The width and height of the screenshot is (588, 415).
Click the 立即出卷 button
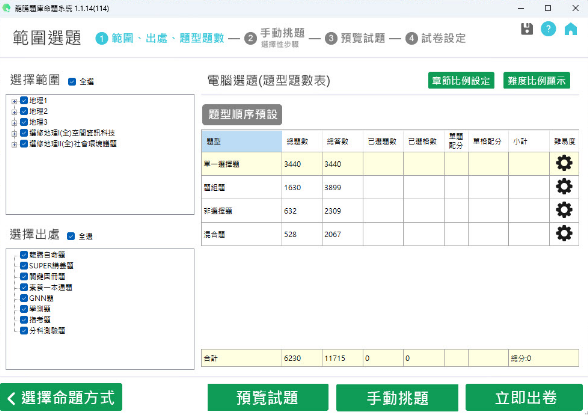tap(524, 397)
